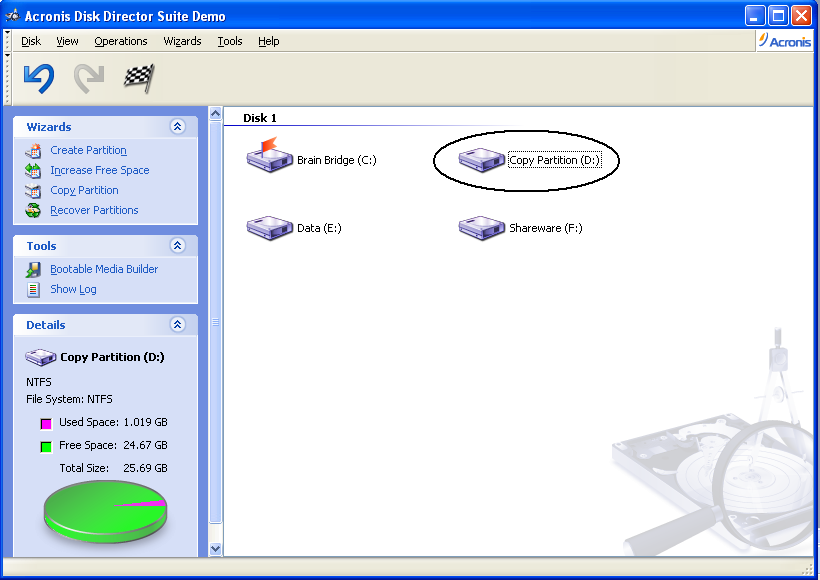Click the Copy Partition (D:) Details heading
This screenshot has height=580, width=820.
112,357
